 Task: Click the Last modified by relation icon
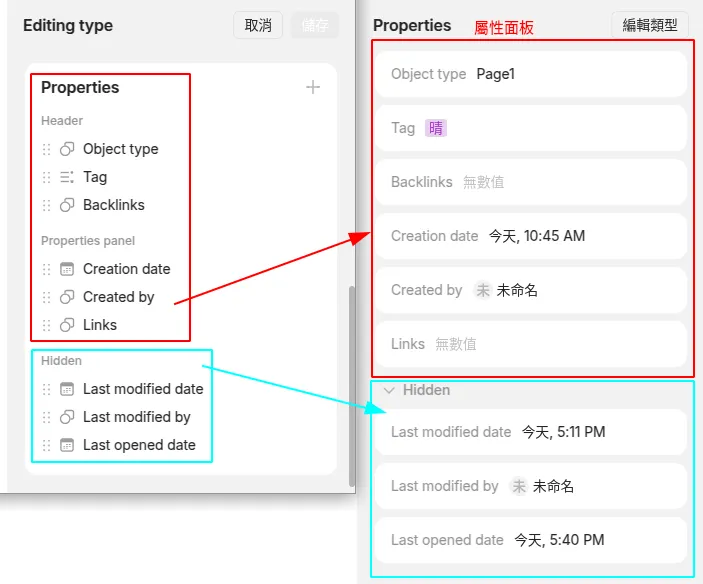(67, 417)
